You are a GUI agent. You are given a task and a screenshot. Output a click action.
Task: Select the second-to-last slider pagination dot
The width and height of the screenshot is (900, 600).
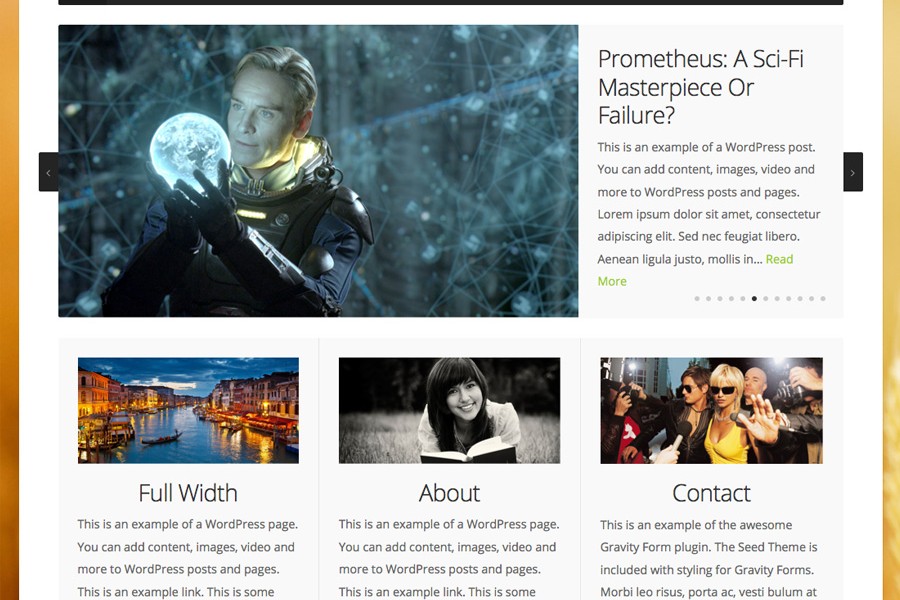811,299
